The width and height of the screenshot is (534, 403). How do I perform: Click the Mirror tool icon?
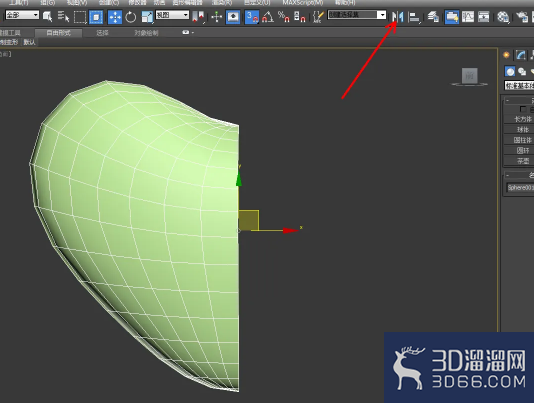pyautogui.click(x=397, y=16)
